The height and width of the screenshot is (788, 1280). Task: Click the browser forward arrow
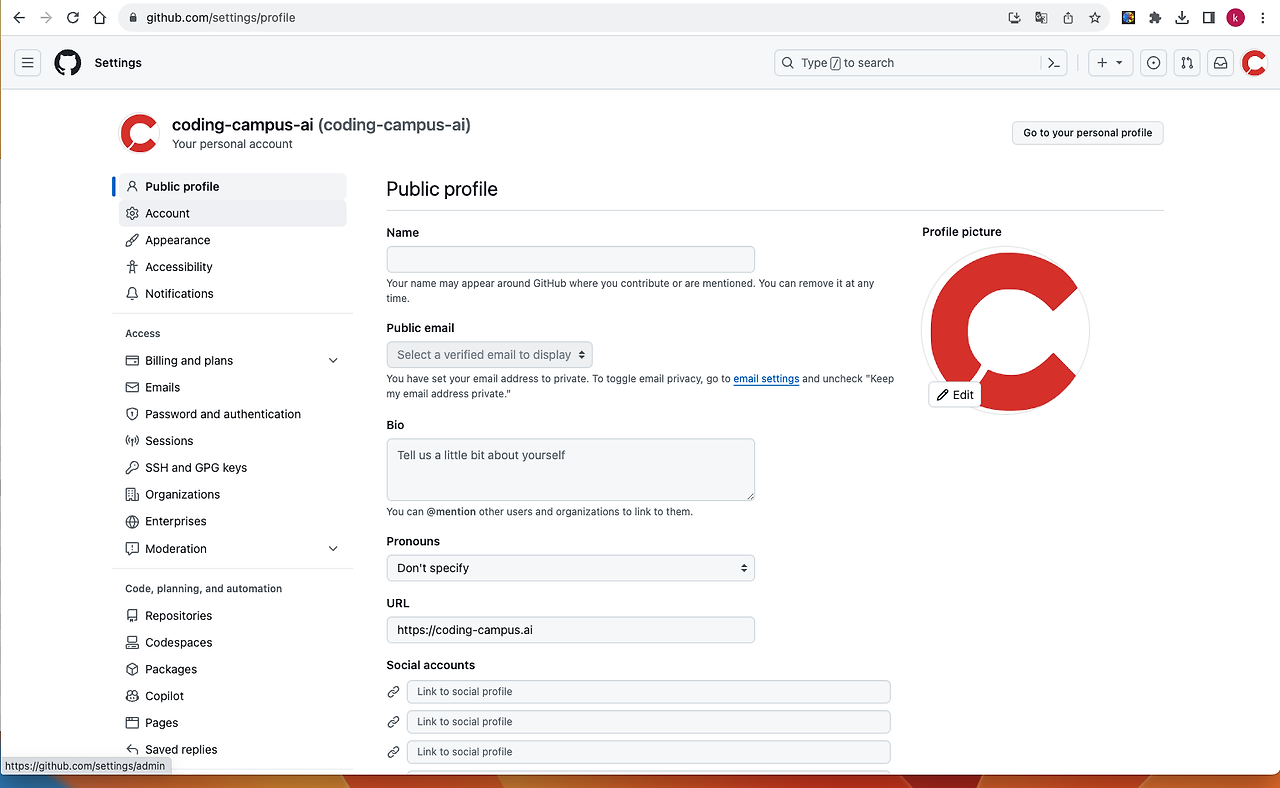click(x=45, y=18)
